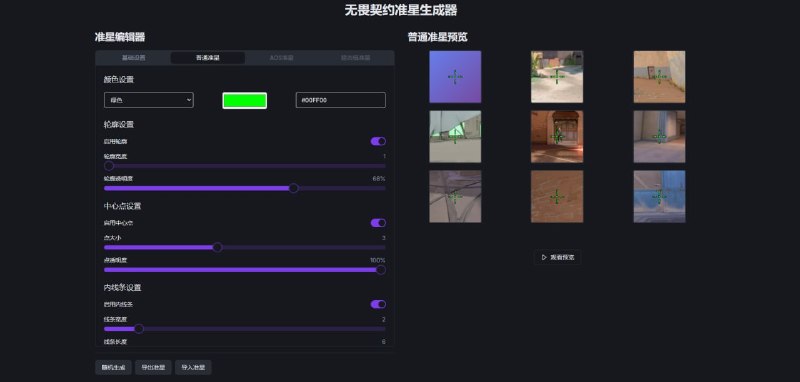Toggle the 启用中心点 center dot switch
This screenshot has width=800, height=382.
[x=378, y=223]
